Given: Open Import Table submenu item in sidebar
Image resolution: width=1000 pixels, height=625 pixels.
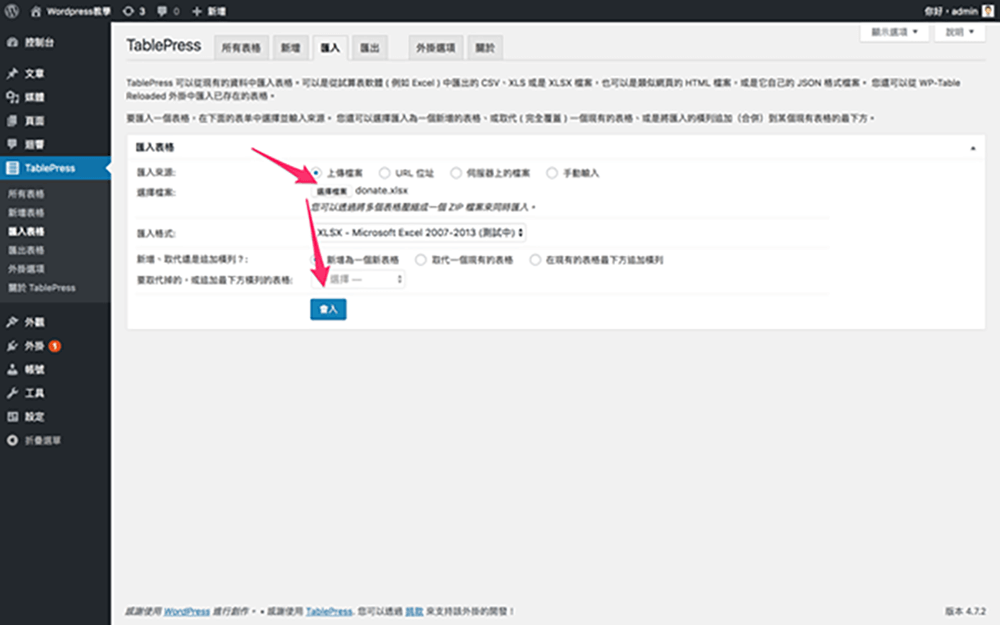Looking at the screenshot, I should point(26,232).
